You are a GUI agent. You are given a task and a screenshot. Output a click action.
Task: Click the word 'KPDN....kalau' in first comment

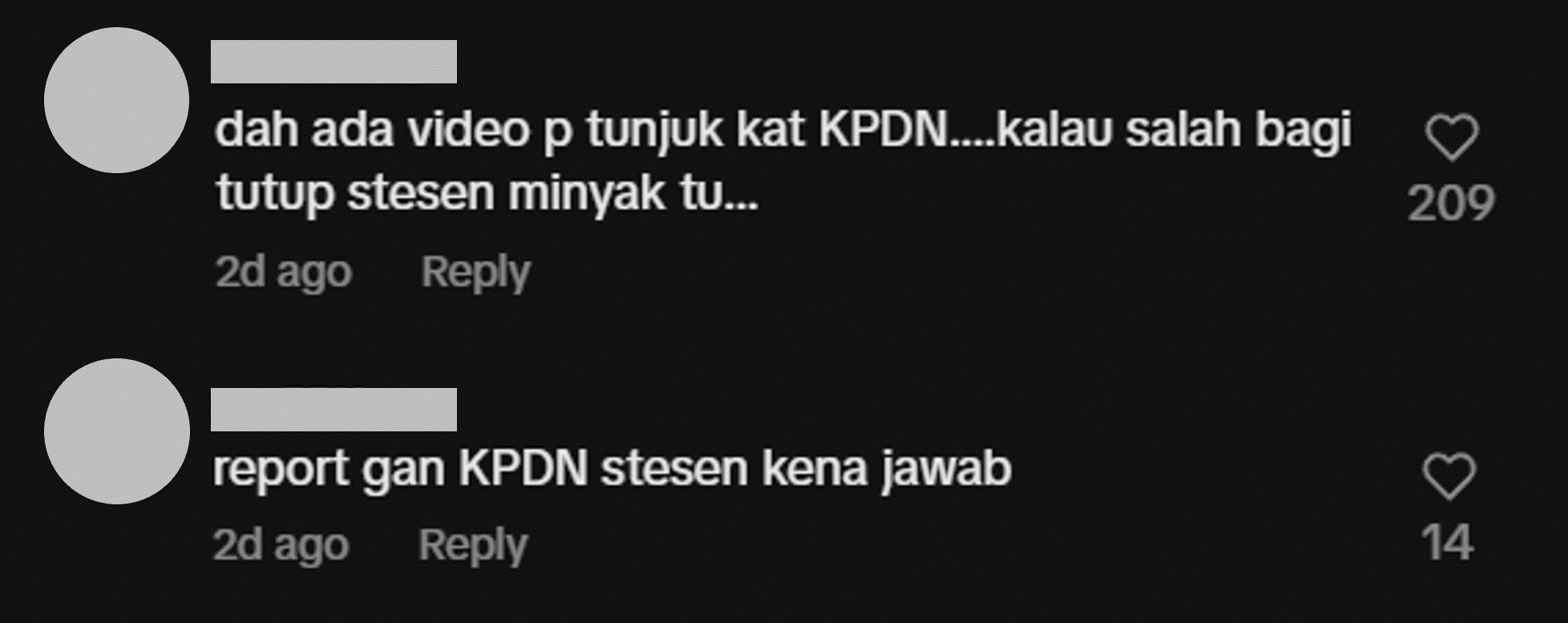point(964,130)
